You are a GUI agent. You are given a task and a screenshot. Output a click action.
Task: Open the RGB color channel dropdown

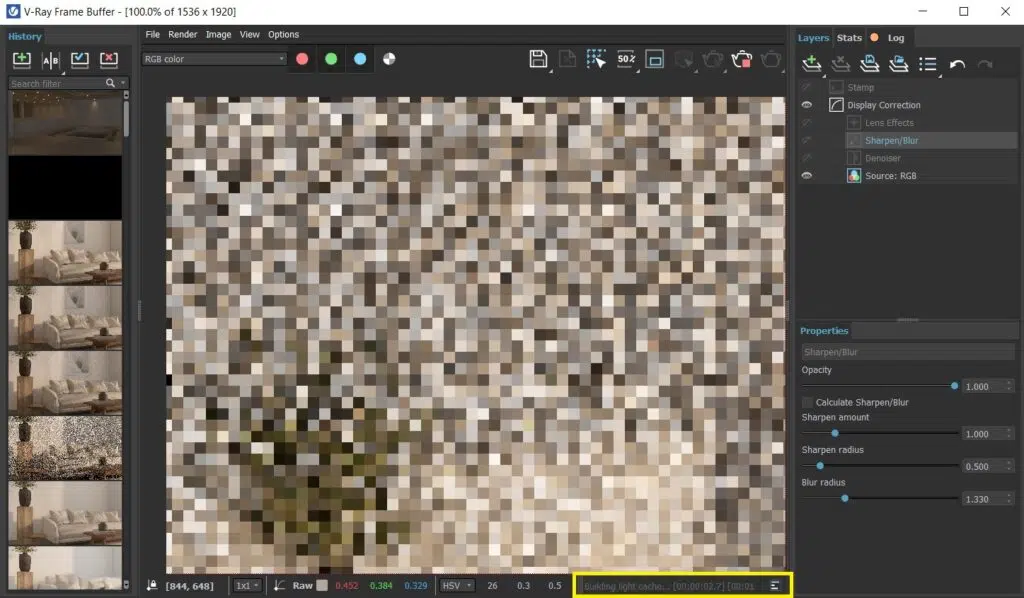pyautogui.click(x=215, y=59)
